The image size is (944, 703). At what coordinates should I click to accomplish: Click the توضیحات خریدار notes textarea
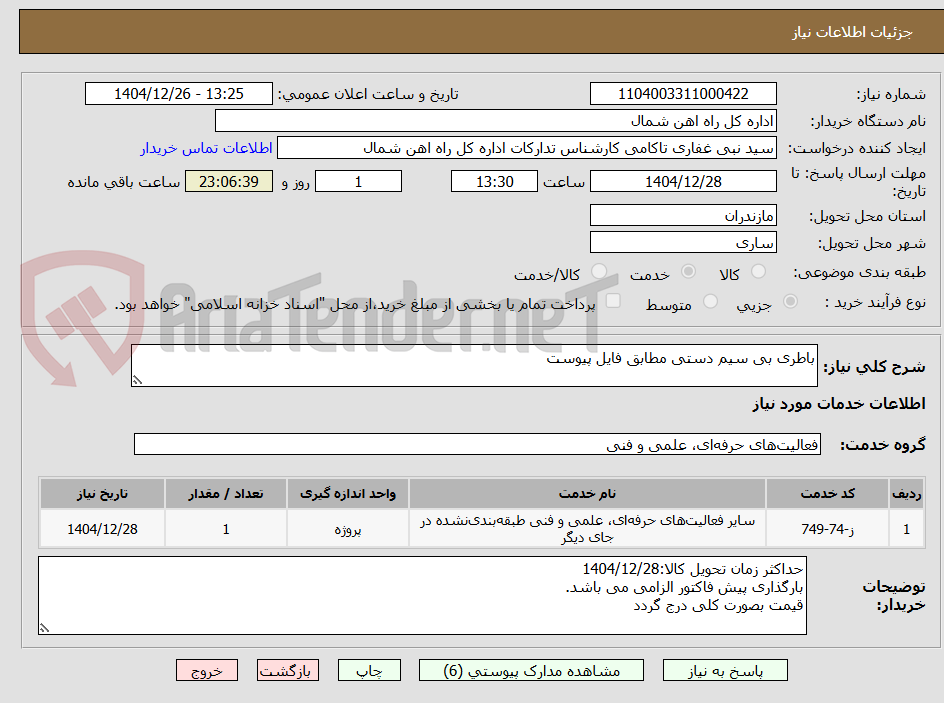coord(422,595)
